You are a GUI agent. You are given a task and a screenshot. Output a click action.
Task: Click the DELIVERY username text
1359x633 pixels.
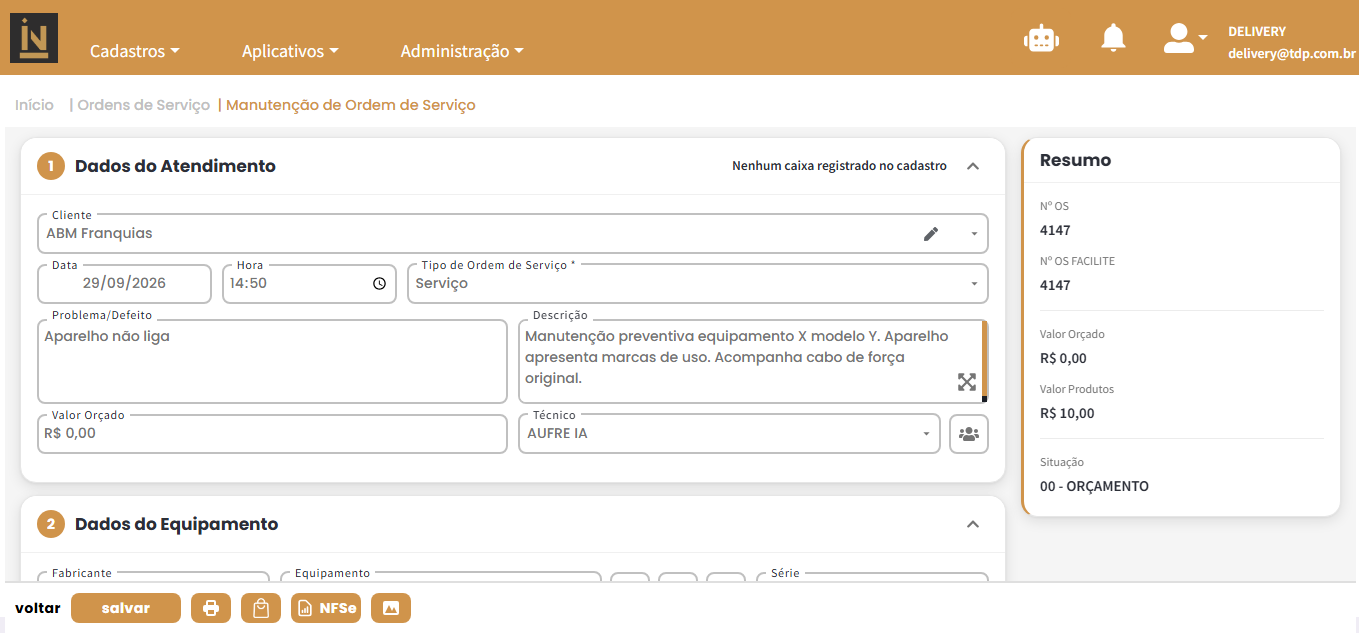pyautogui.click(x=1257, y=32)
